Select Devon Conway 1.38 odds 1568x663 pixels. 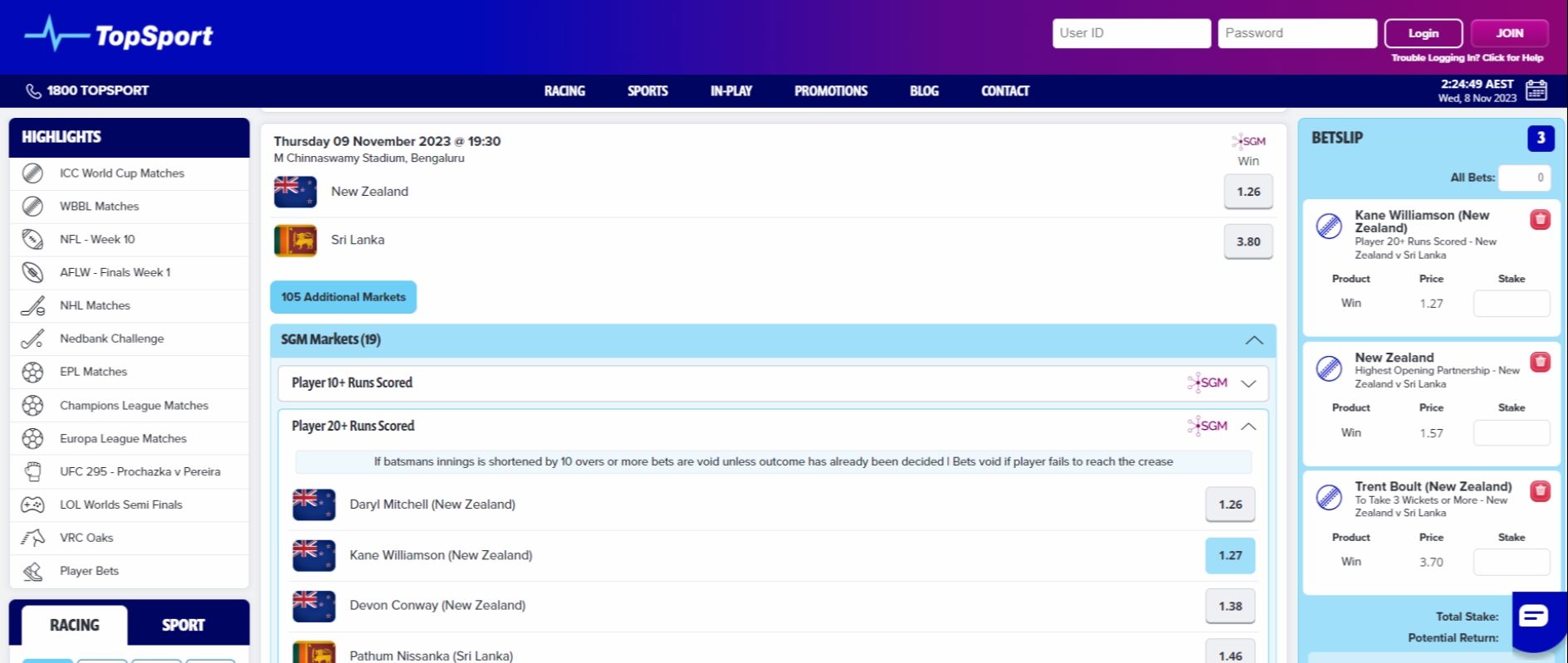(1230, 606)
